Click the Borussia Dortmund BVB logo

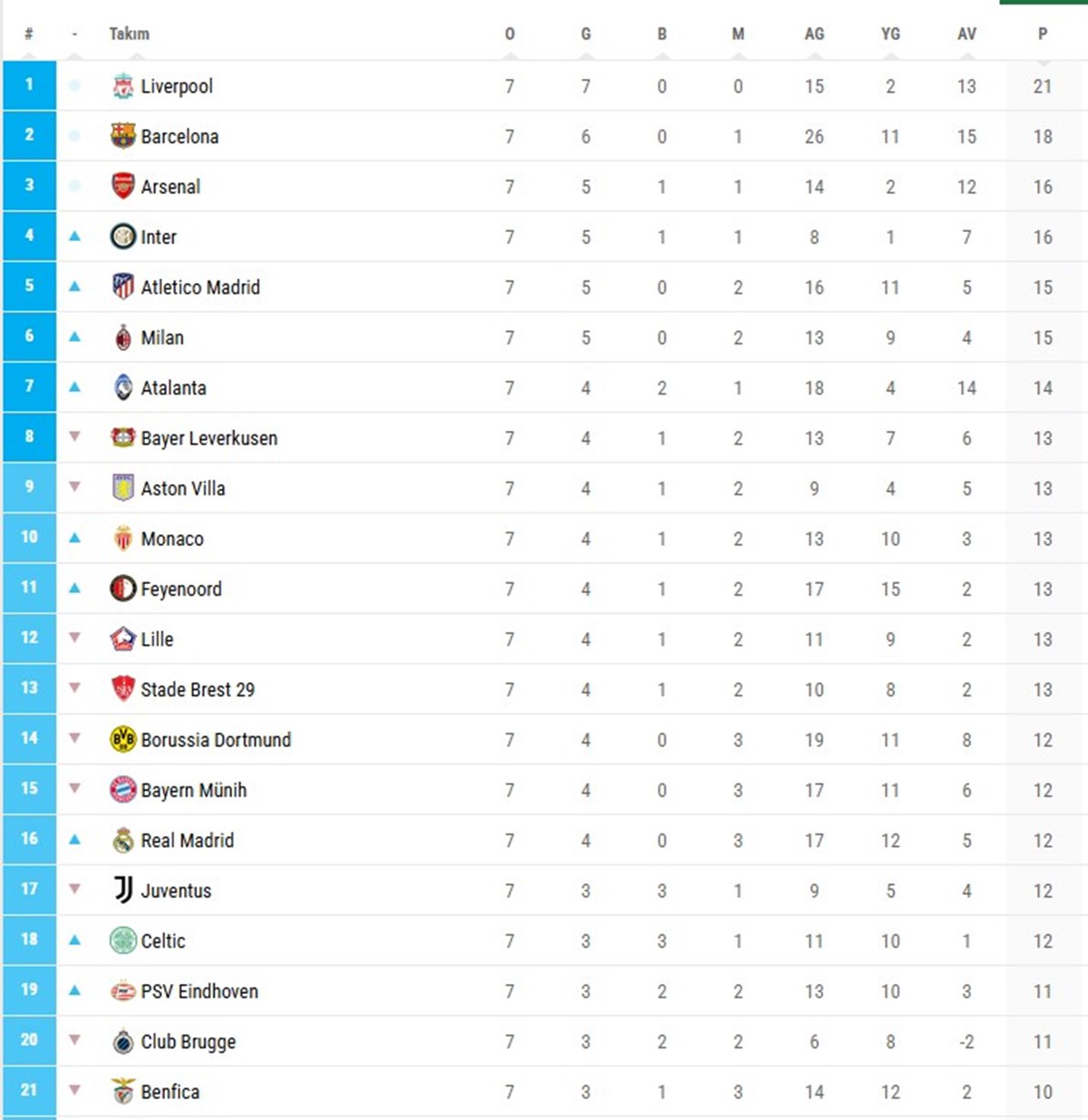pyautogui.click(x=123, y=740)
